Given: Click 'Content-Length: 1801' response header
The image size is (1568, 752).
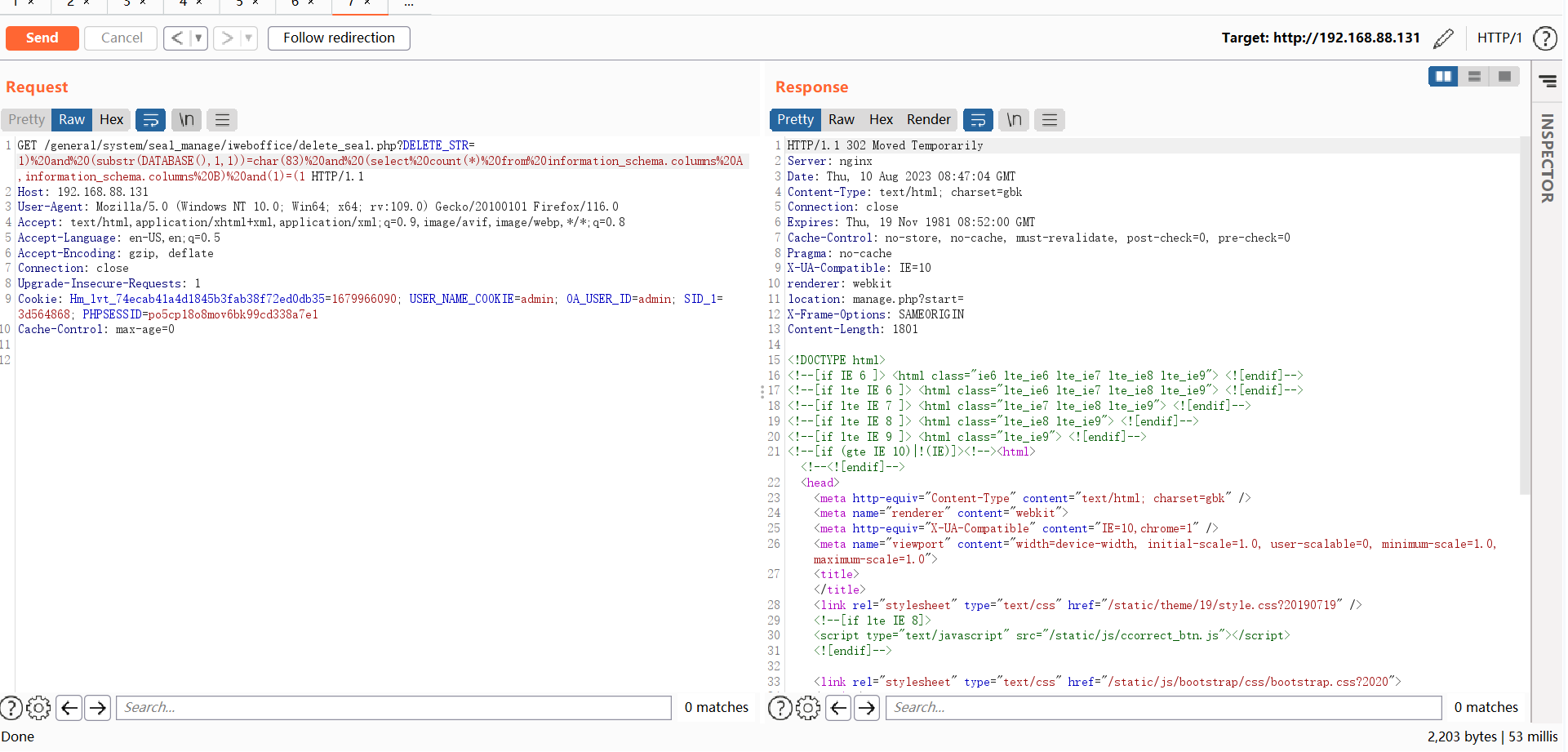Looking at the screenshot, I should [853, 330].
